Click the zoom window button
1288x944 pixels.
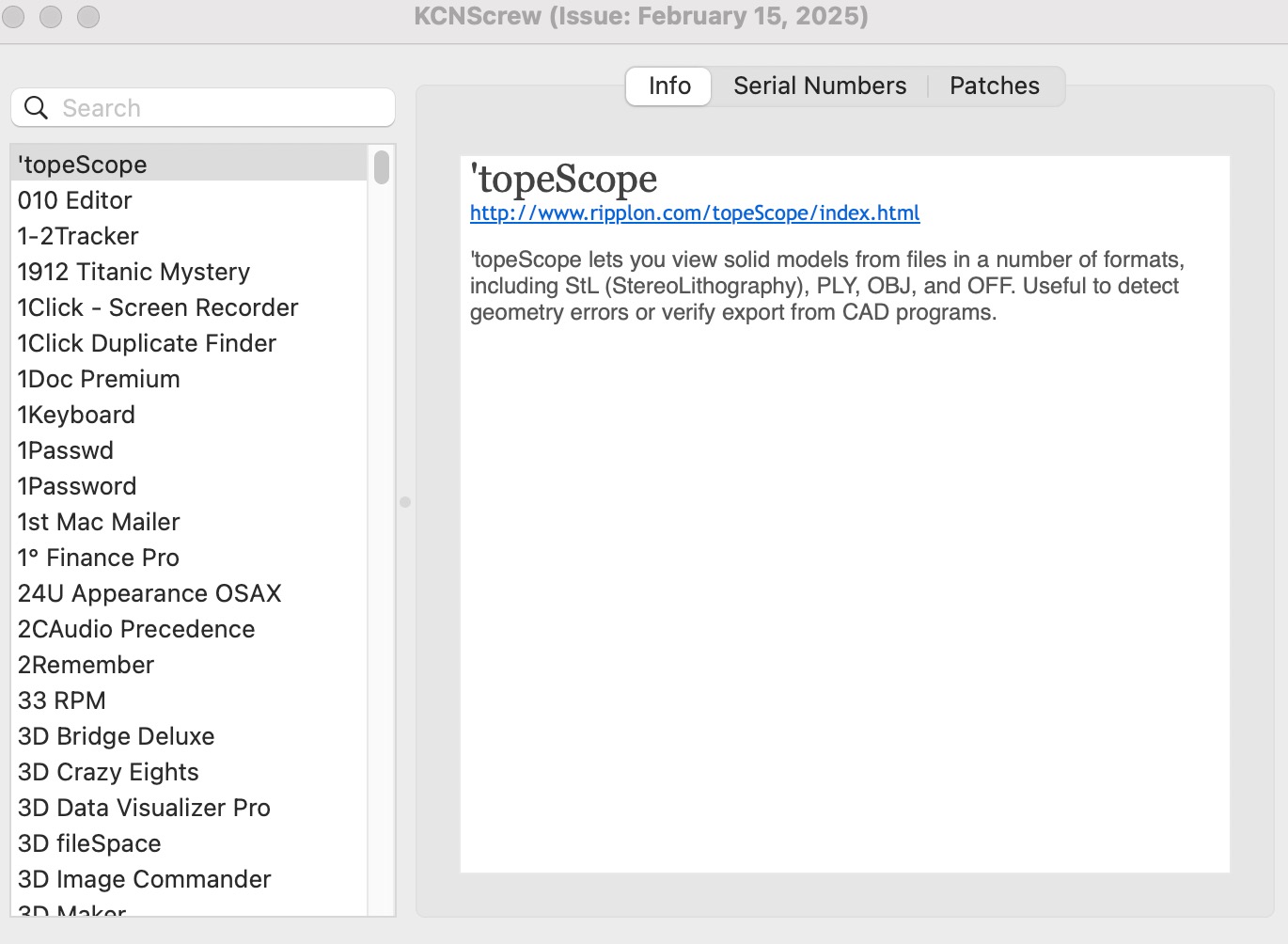coord(88,17)
